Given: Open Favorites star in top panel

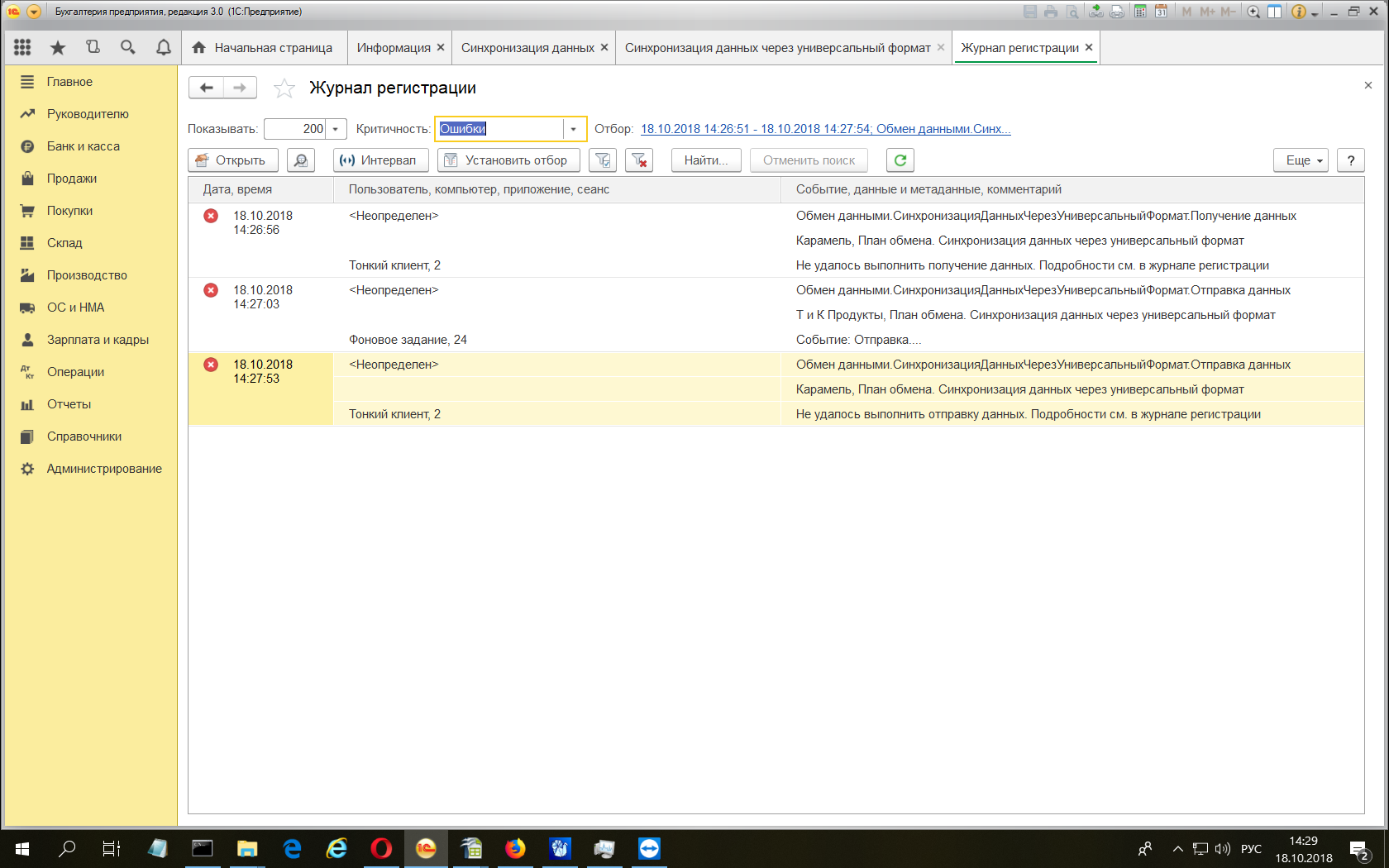Looking at the screenshot, I should [x=58, y=48].
